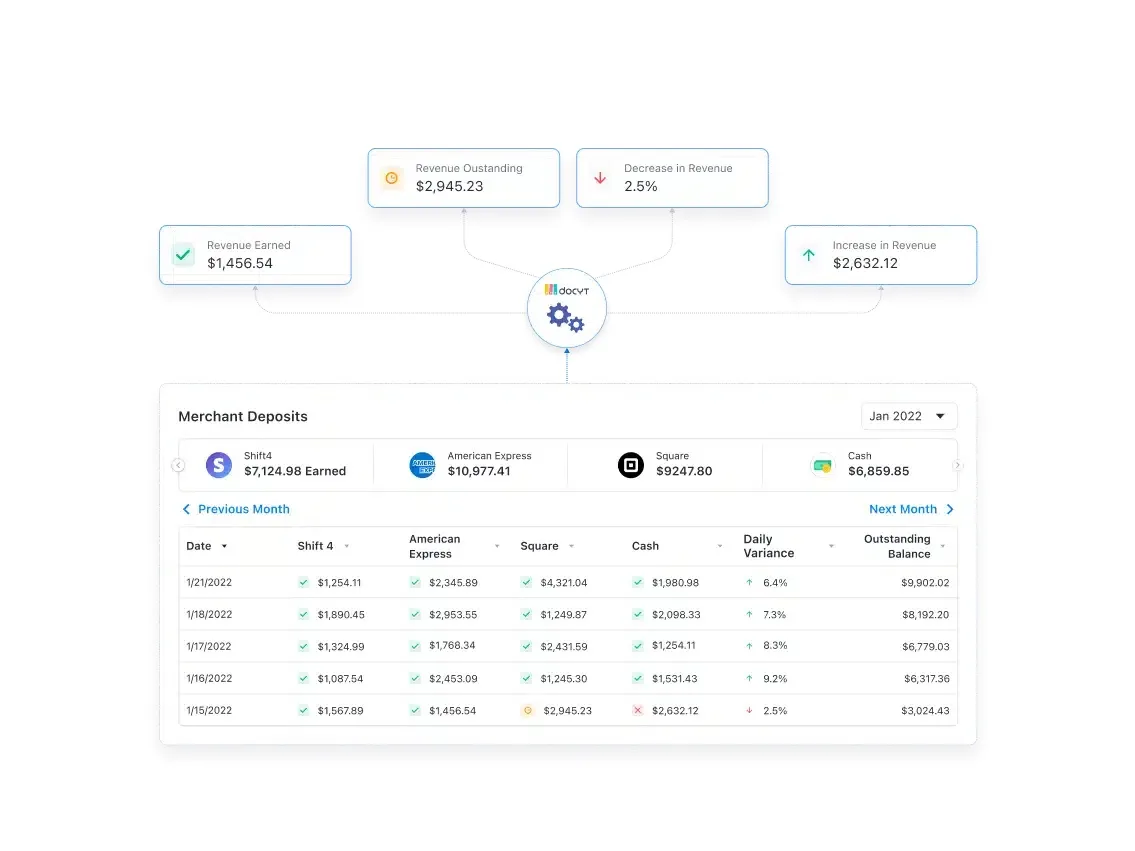Click the green up arrow beside 8.3% variance
This screenshot has height=851, width=1135.
coord(749,646)
